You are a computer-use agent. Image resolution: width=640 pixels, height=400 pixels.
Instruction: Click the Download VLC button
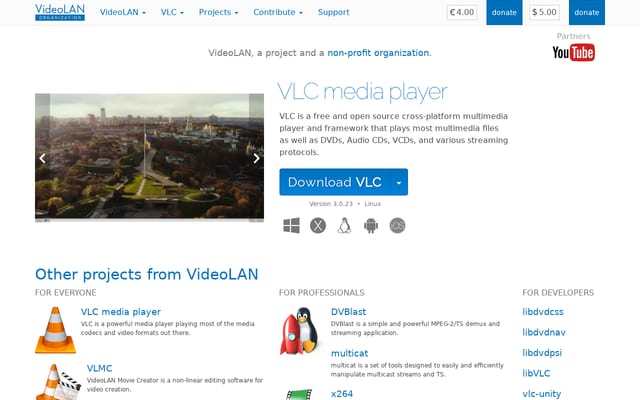click(x=335, y=182)
